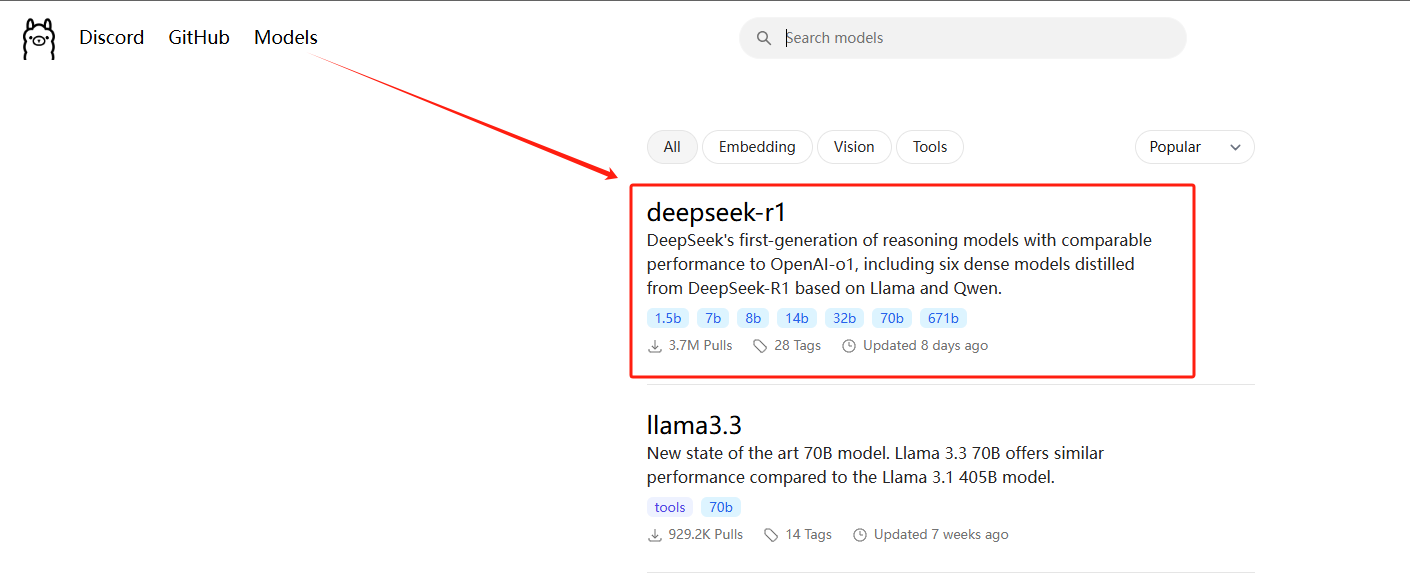The height and width of the screenshot is (580, 1410).
Task: Click the 3.7M Pulls text
Action: click(700, 346)
